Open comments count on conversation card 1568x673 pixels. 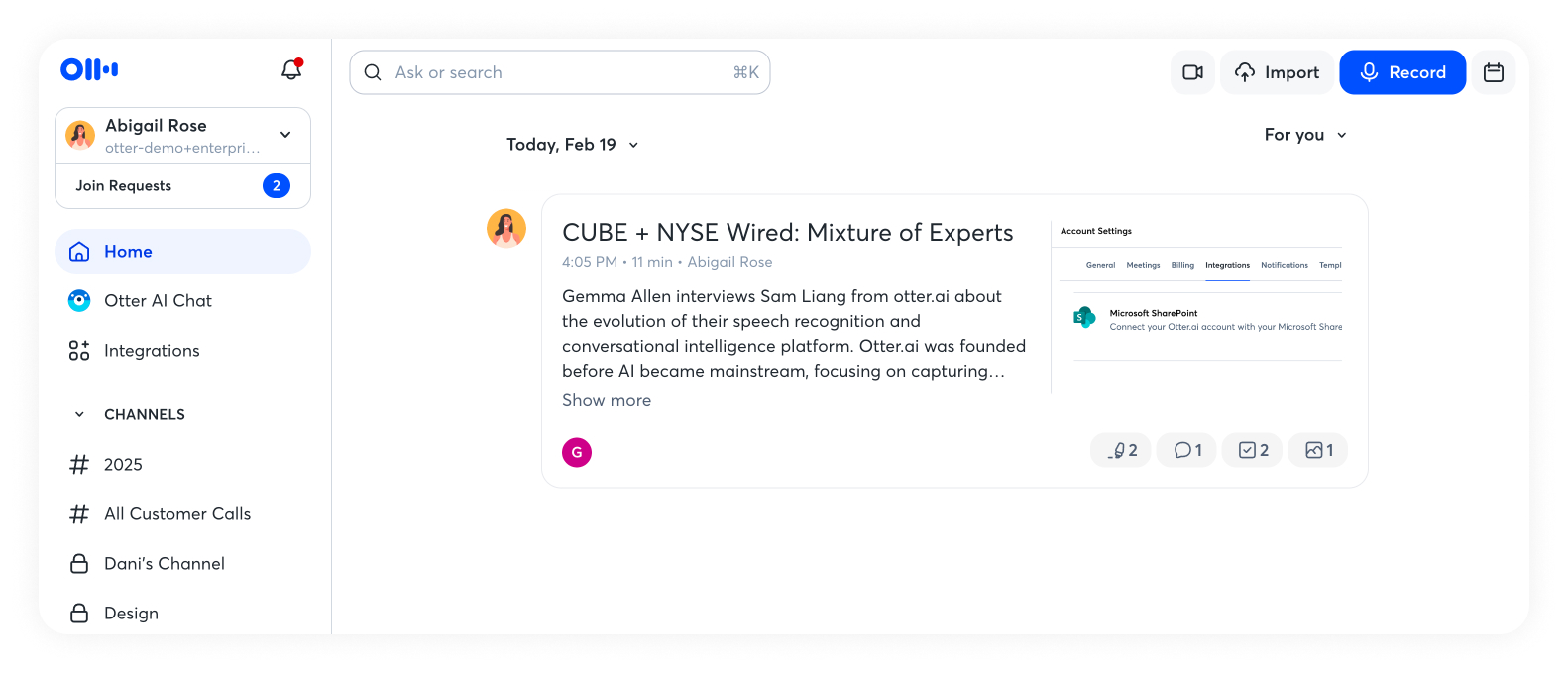(1187, 450)
